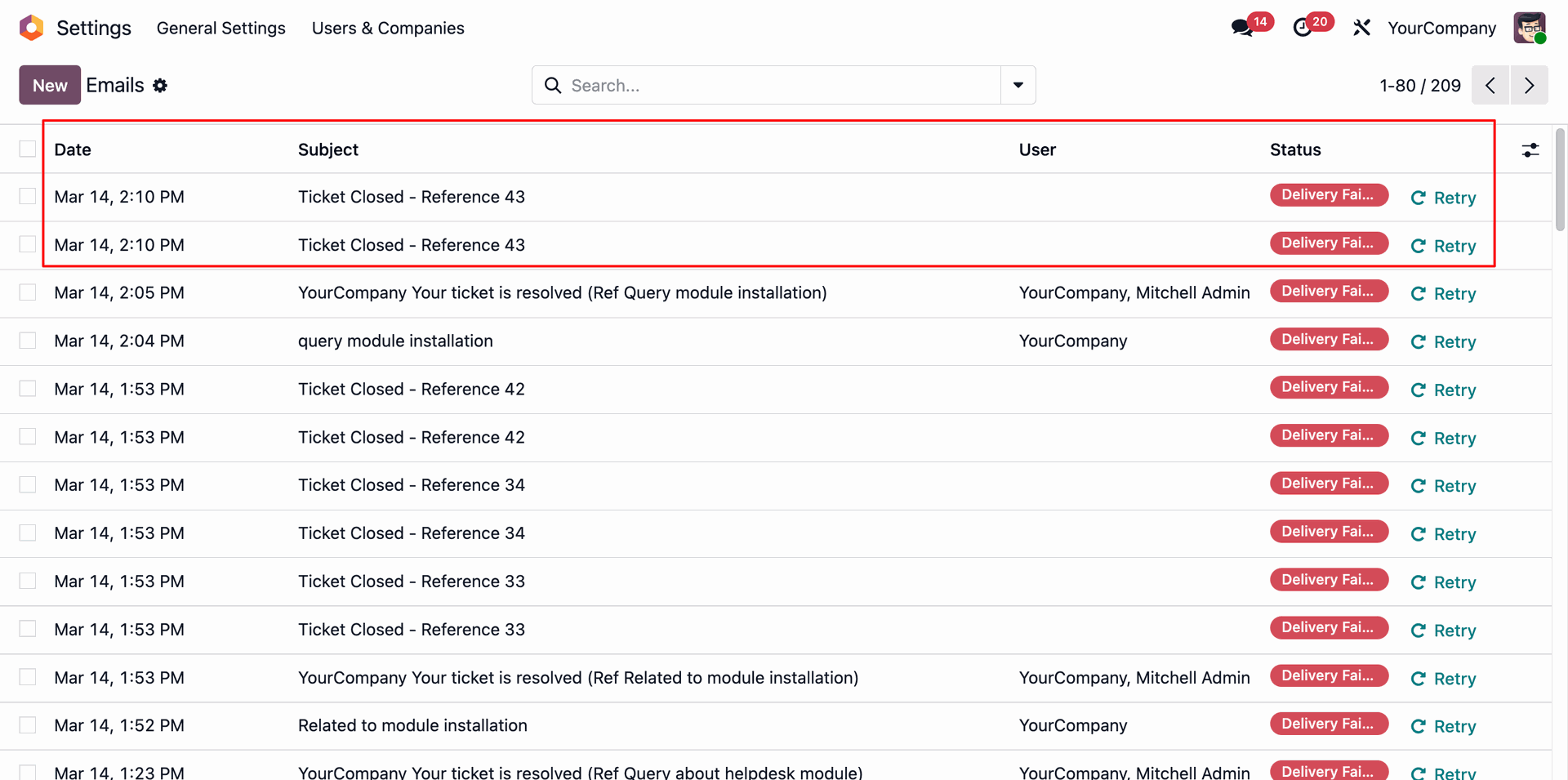The height and width of the screenshot is (780, 1568).
Task: Toggle the select-all checkbox in header
Action: pos(28,149)
